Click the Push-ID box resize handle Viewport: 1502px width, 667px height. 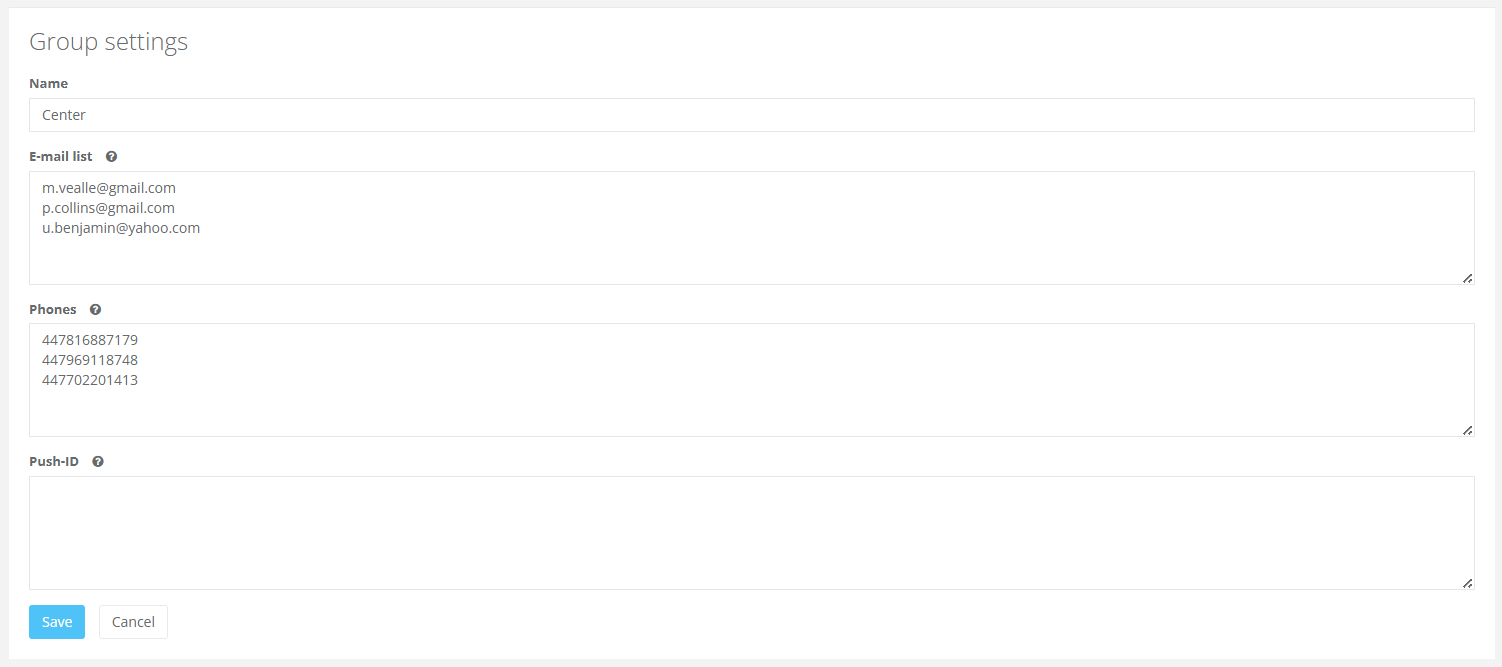1467,583
